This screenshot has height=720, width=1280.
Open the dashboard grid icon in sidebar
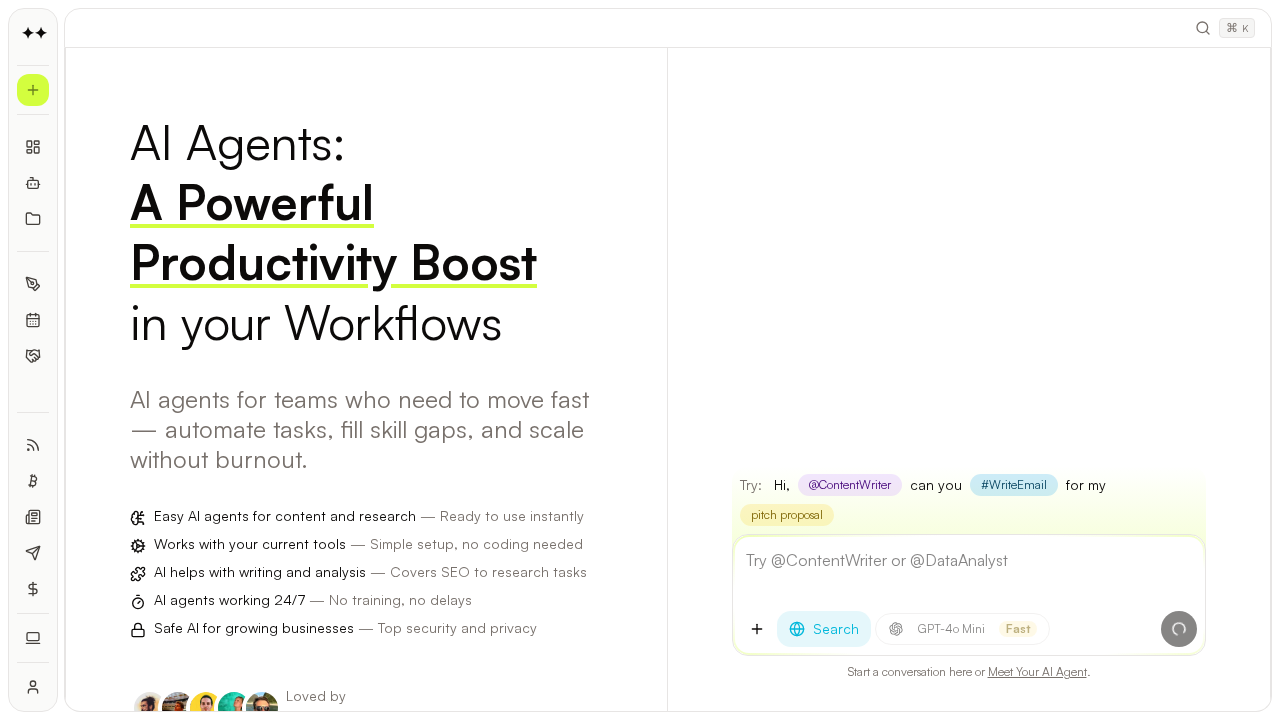33,147
